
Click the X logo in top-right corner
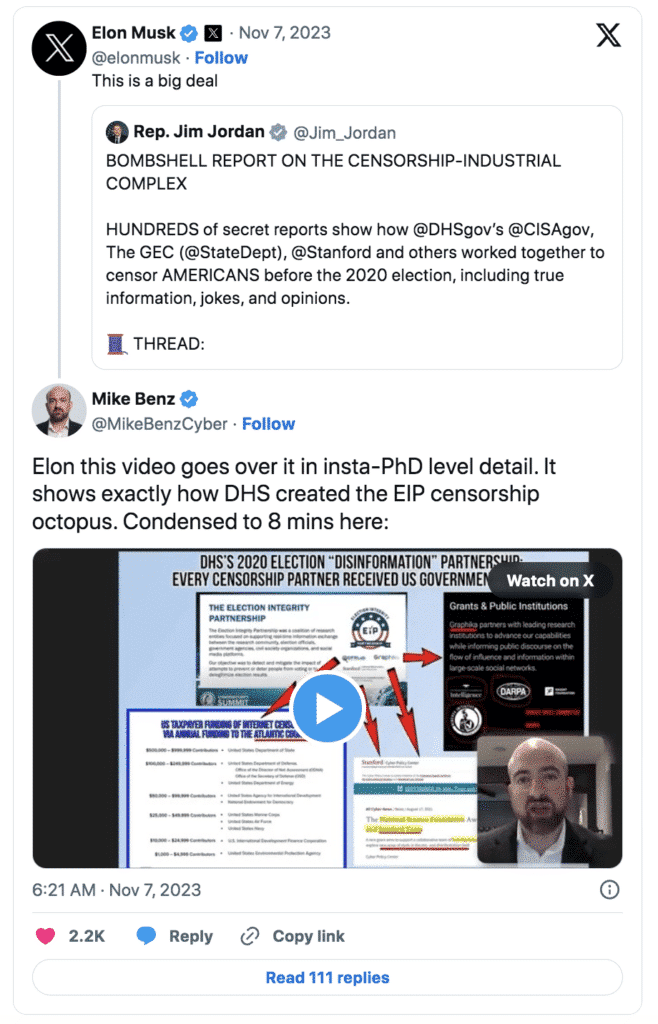(x=608, y=35)
